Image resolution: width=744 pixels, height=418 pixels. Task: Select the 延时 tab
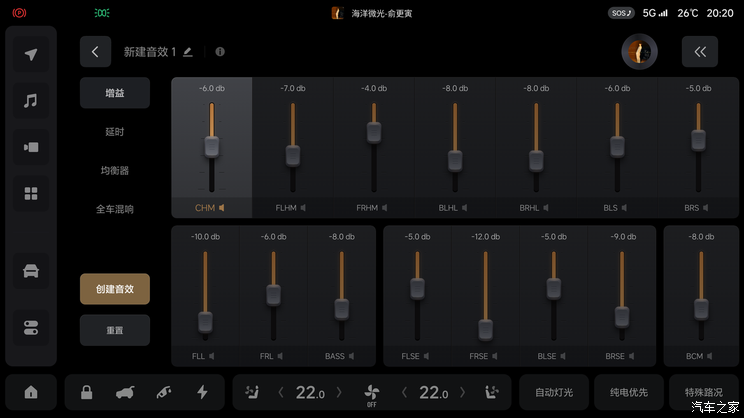[x=114, y=132]
